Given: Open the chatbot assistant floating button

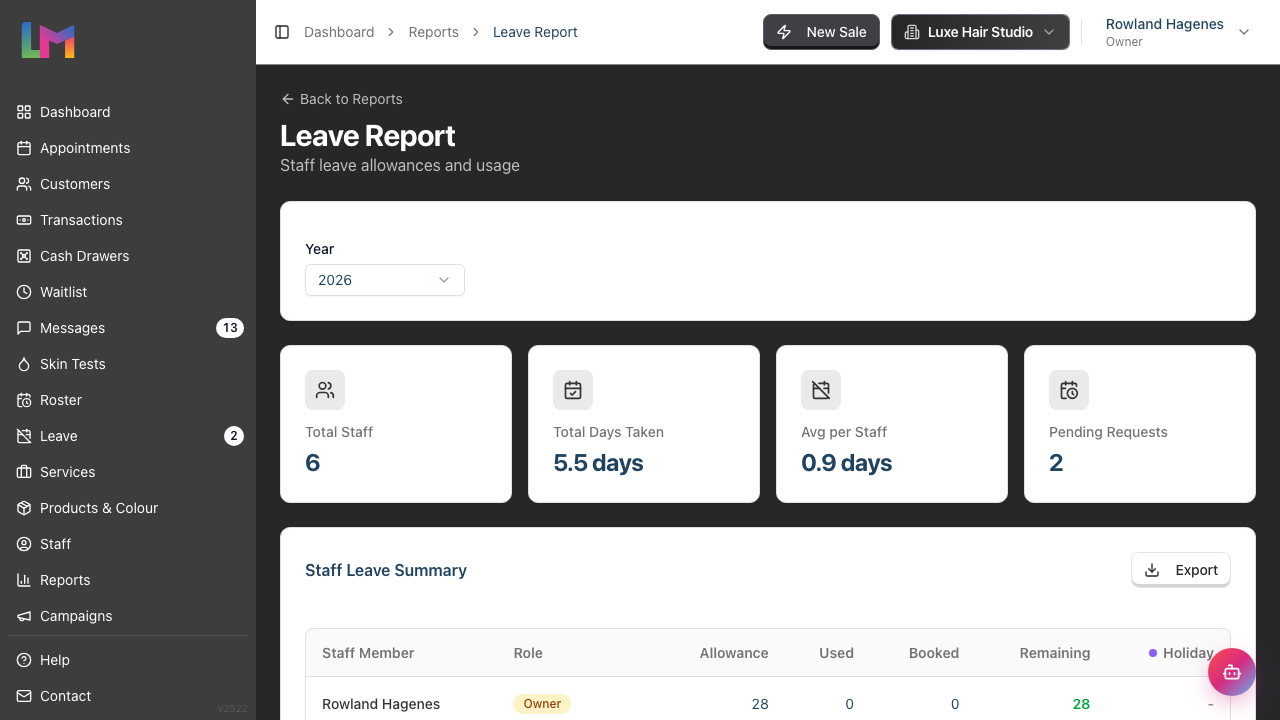Looking at the screenshot, I should (x=1231, y=672).
